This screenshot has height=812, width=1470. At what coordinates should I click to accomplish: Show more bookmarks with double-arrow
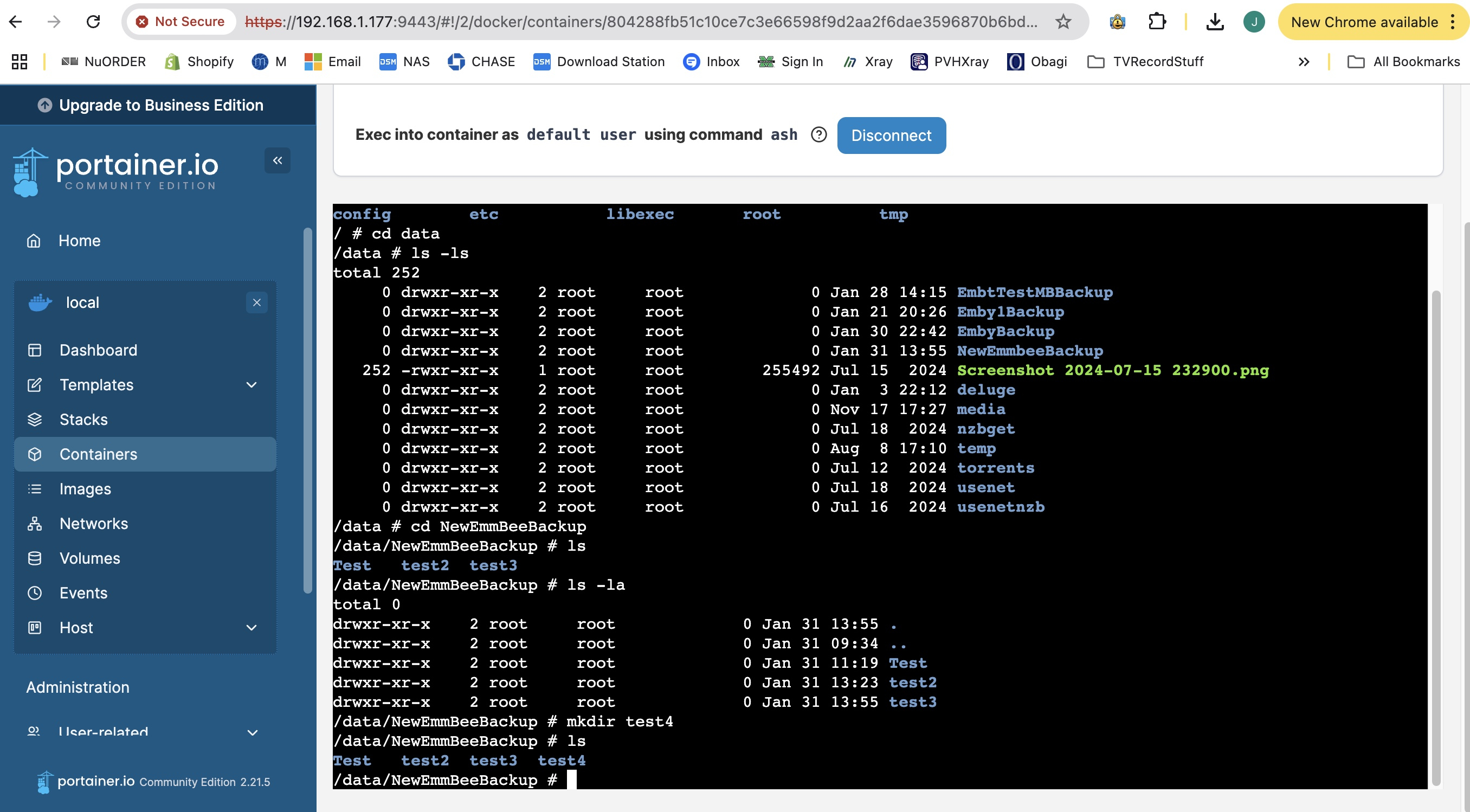point(1304,62)
